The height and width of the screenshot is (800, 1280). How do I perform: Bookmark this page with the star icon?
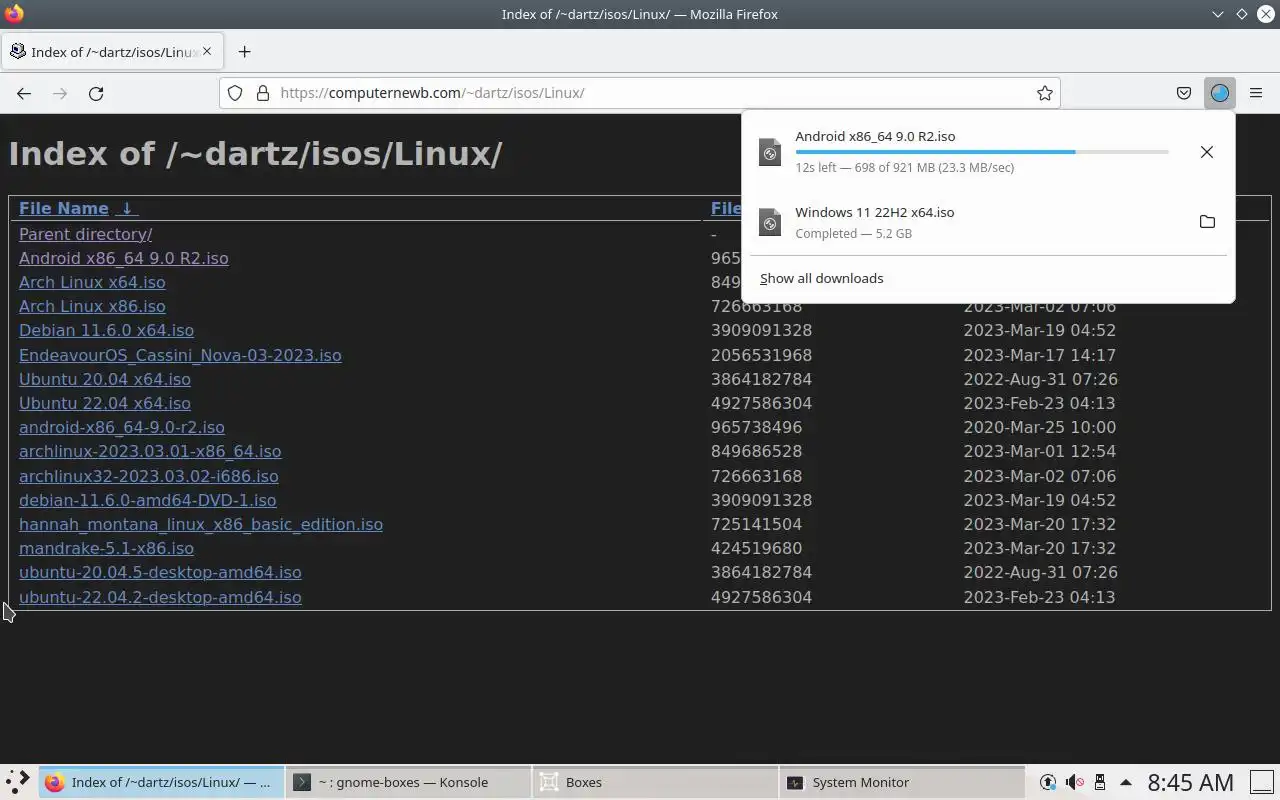pyautogui.click(x=1045, y=93)
